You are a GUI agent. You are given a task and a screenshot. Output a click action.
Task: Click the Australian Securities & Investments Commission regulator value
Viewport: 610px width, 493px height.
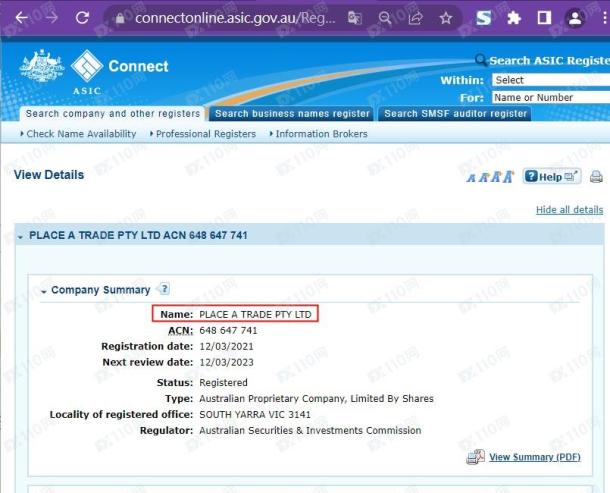[310, 430]
